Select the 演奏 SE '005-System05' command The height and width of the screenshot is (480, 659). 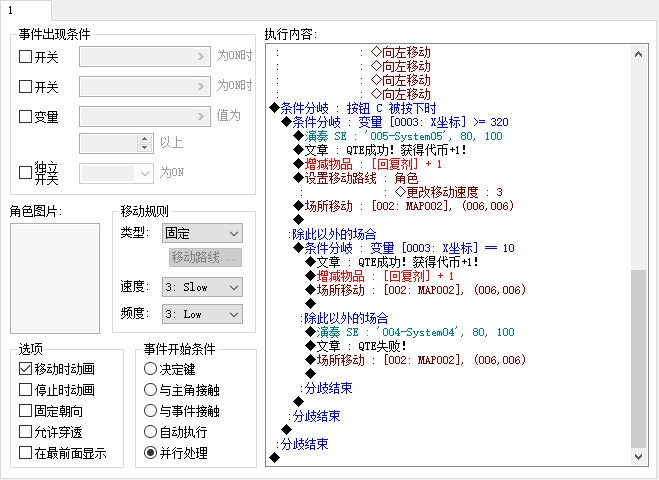[398, 136]
